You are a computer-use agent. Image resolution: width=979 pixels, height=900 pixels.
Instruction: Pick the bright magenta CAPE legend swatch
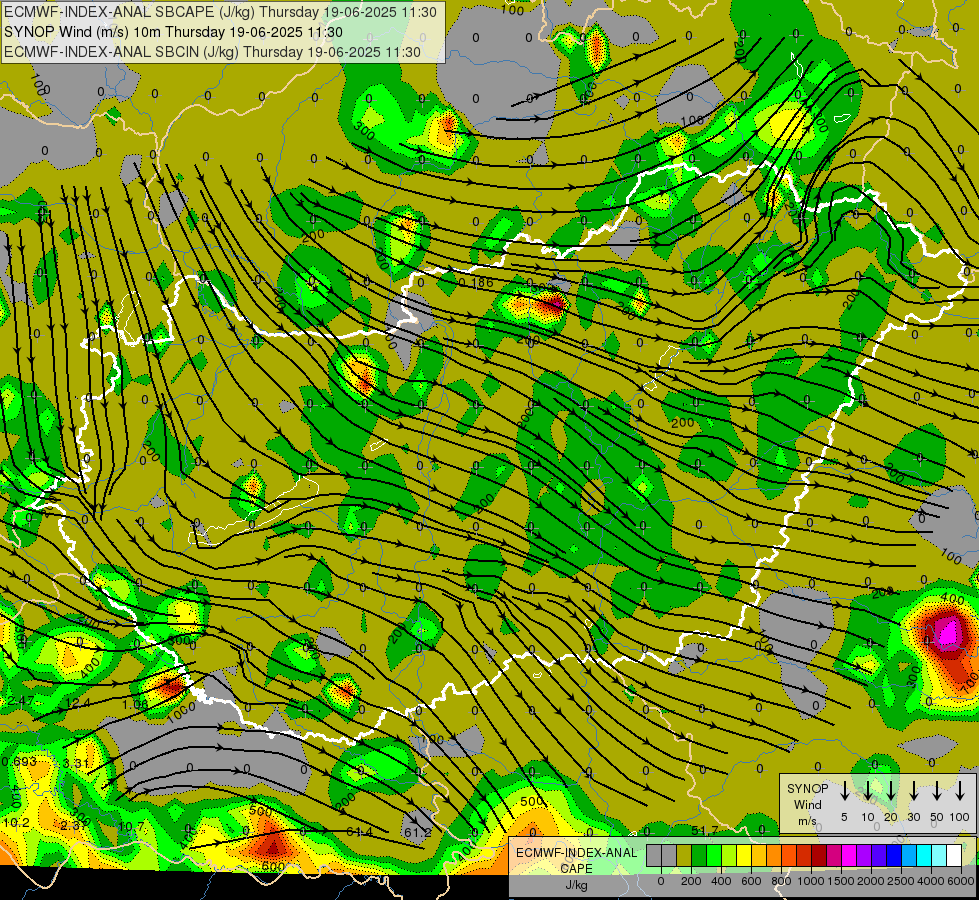point(849,855)
